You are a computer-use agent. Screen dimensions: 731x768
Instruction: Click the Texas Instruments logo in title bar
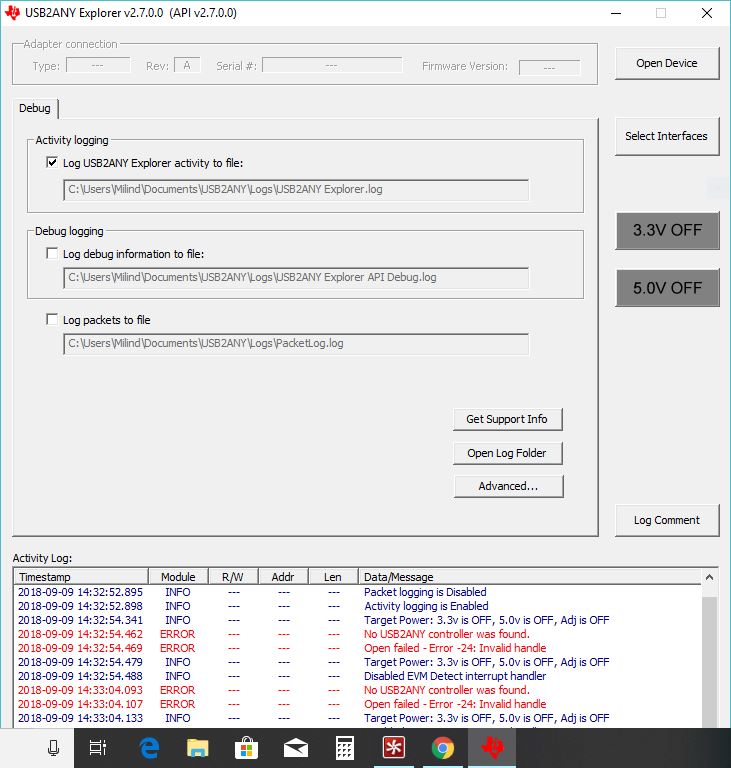click(12, 13)
